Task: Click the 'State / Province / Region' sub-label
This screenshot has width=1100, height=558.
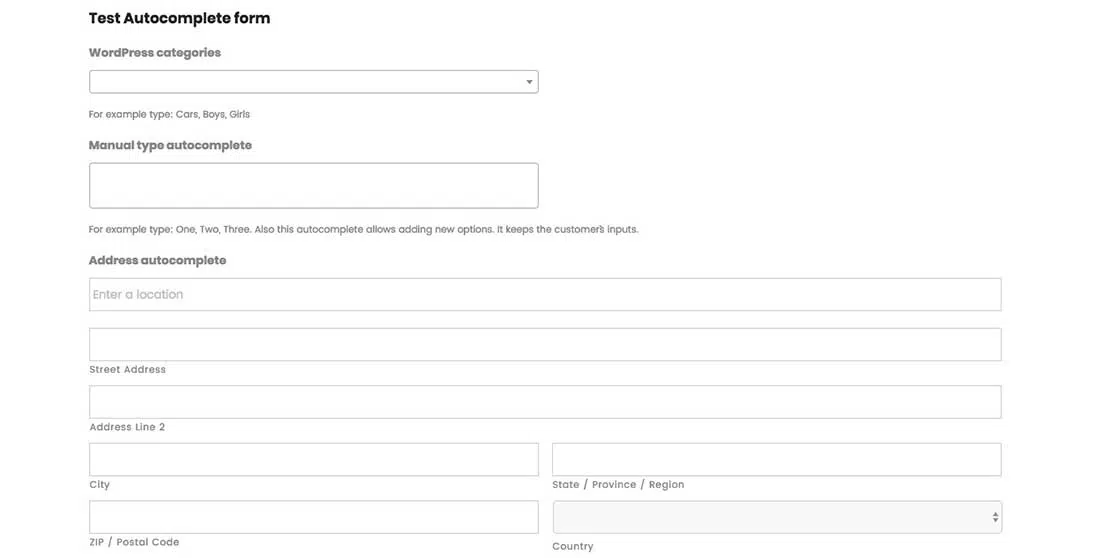Action: coord(618,485)
